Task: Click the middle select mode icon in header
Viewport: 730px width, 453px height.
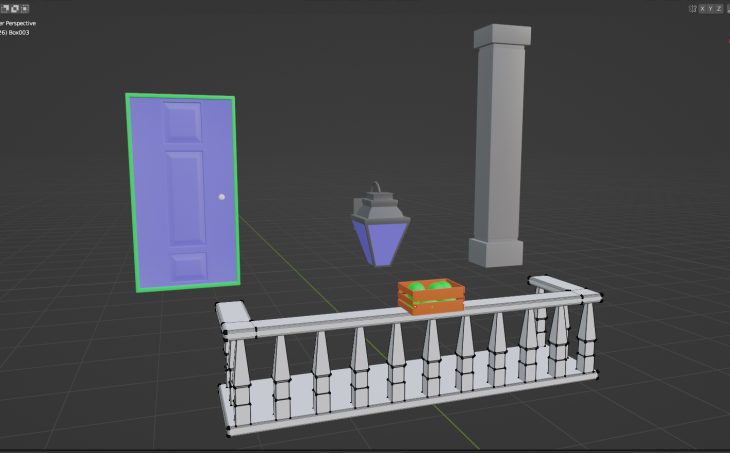Action: (15, 8)
